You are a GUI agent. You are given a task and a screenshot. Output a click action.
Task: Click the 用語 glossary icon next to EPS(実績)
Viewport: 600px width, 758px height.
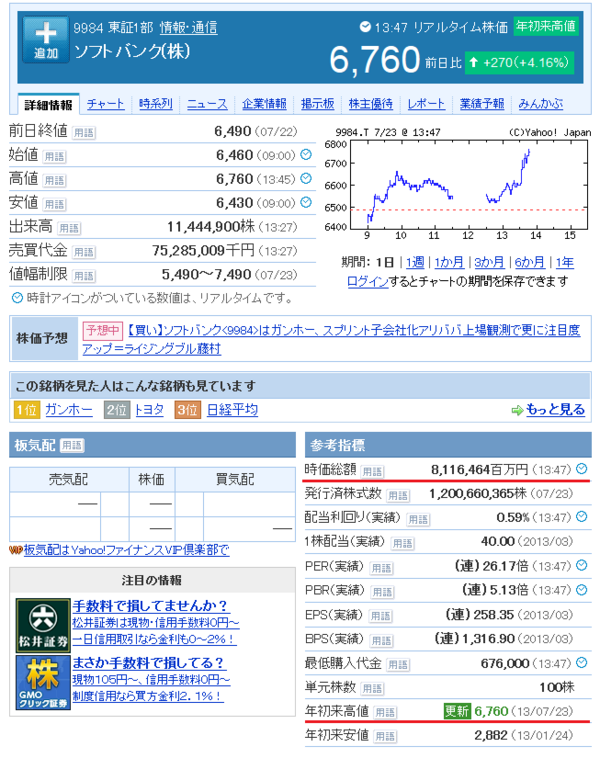point(380,616)
